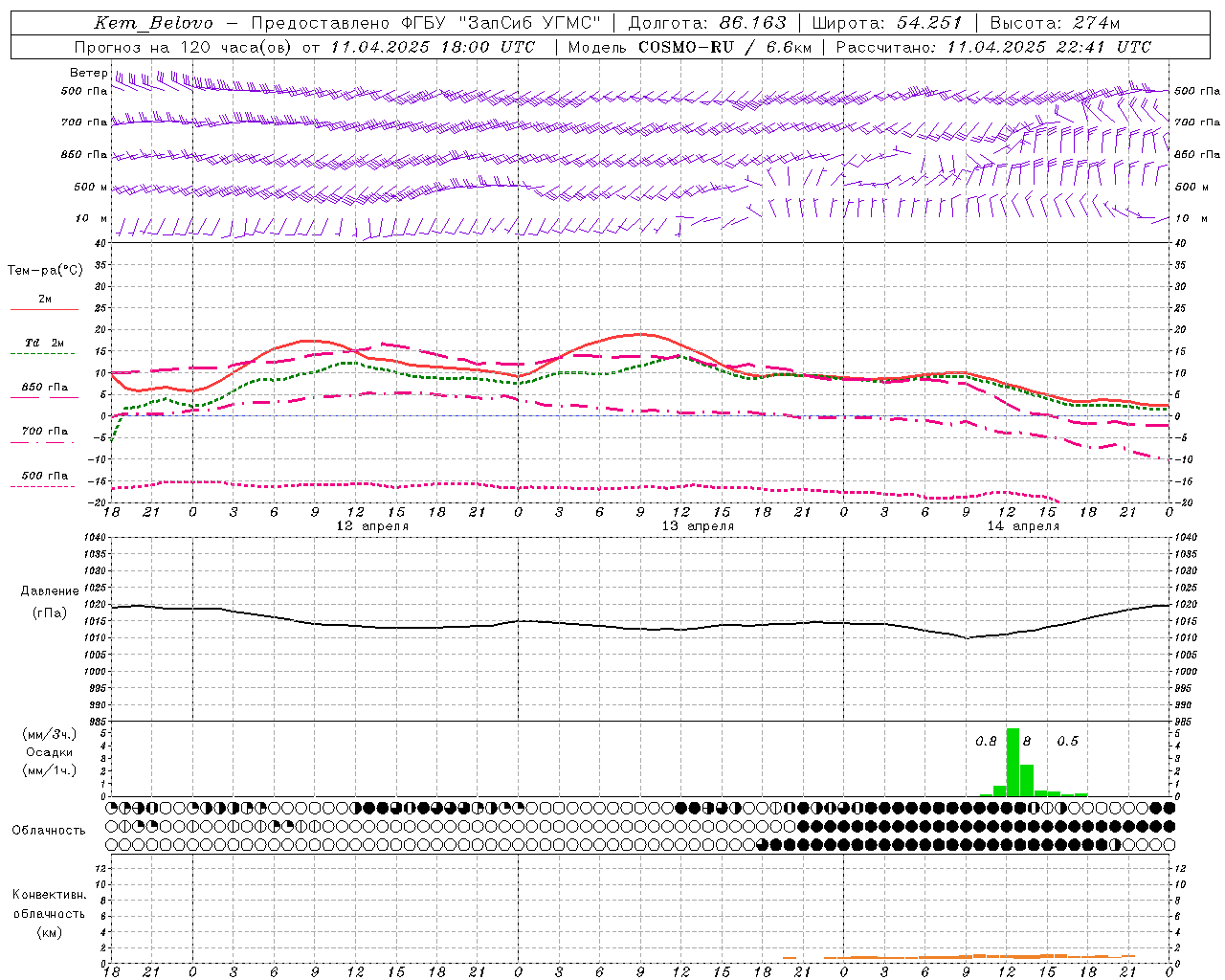1225x980 pixels.
Task: Click the tallest green precipitation bar
Action: (x=1013, y=762)
